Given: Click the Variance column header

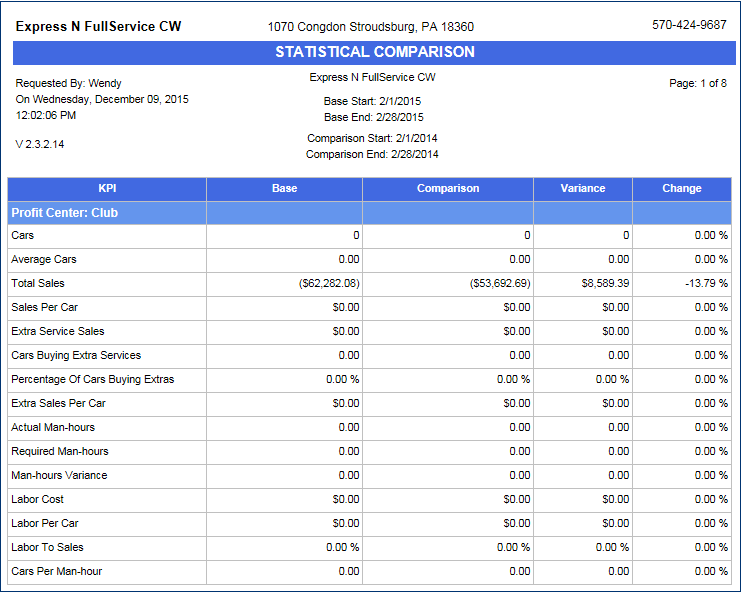Looking at the screenshot, I should click(x=582, y=188).
